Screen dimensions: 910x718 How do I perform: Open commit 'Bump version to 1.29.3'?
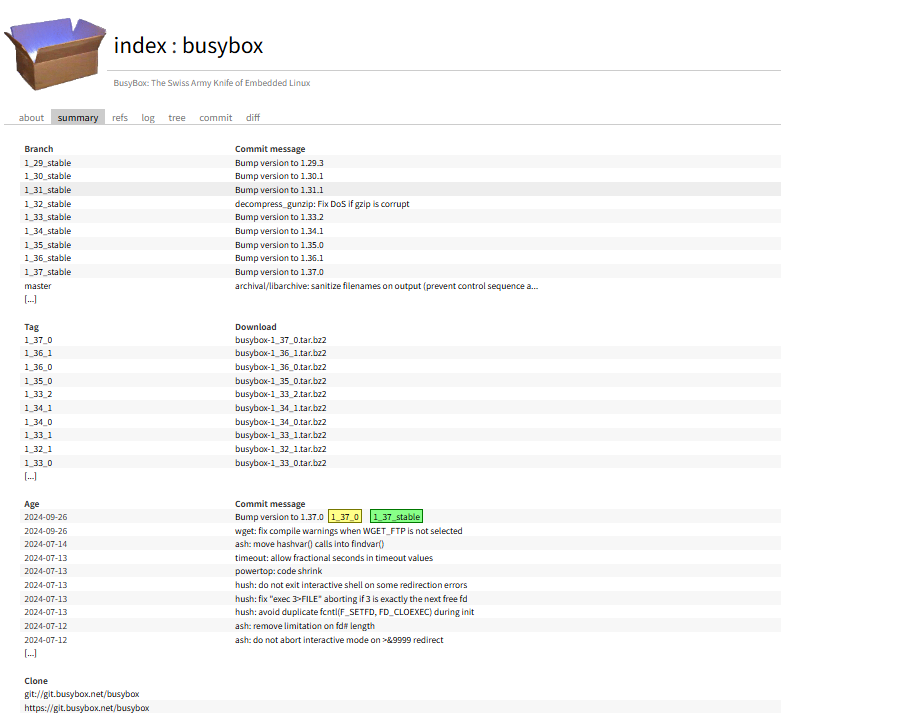279,163
